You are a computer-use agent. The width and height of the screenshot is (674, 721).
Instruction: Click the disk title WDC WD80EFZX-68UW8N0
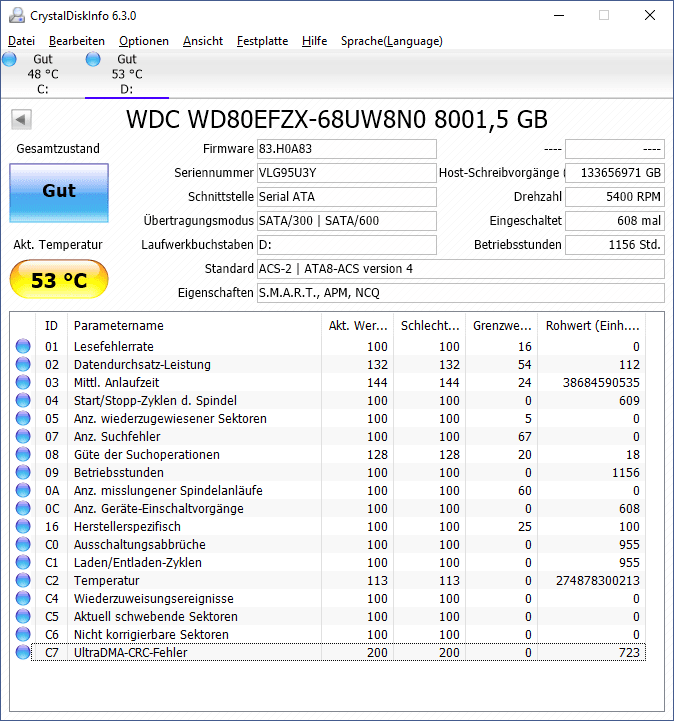(x=337, y=119)
